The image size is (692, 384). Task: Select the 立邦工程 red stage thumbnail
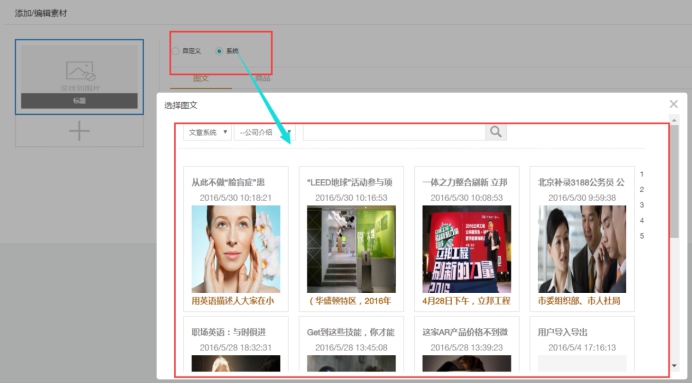[466, 249]
